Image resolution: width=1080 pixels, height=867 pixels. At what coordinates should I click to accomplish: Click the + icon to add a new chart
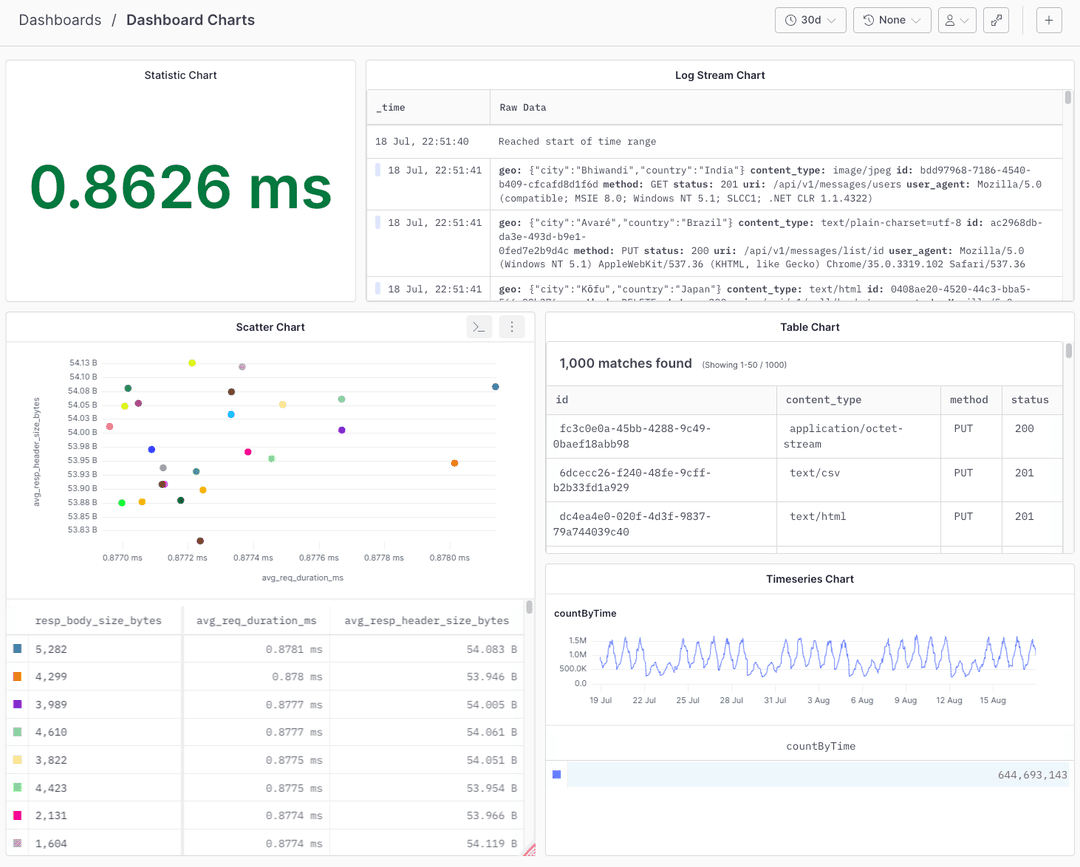coord(1048,20)
